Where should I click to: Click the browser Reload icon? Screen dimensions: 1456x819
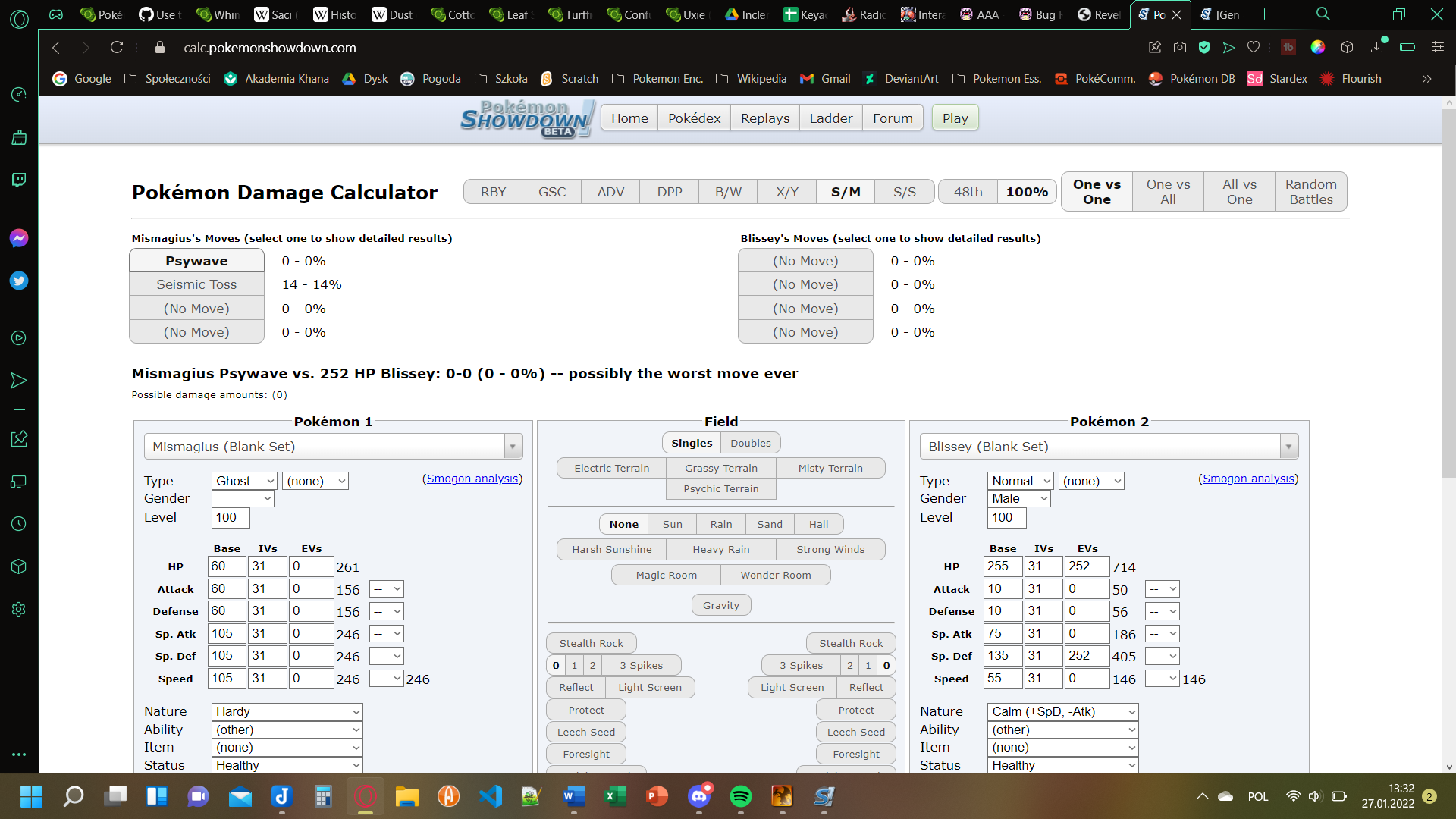(116, 47)
